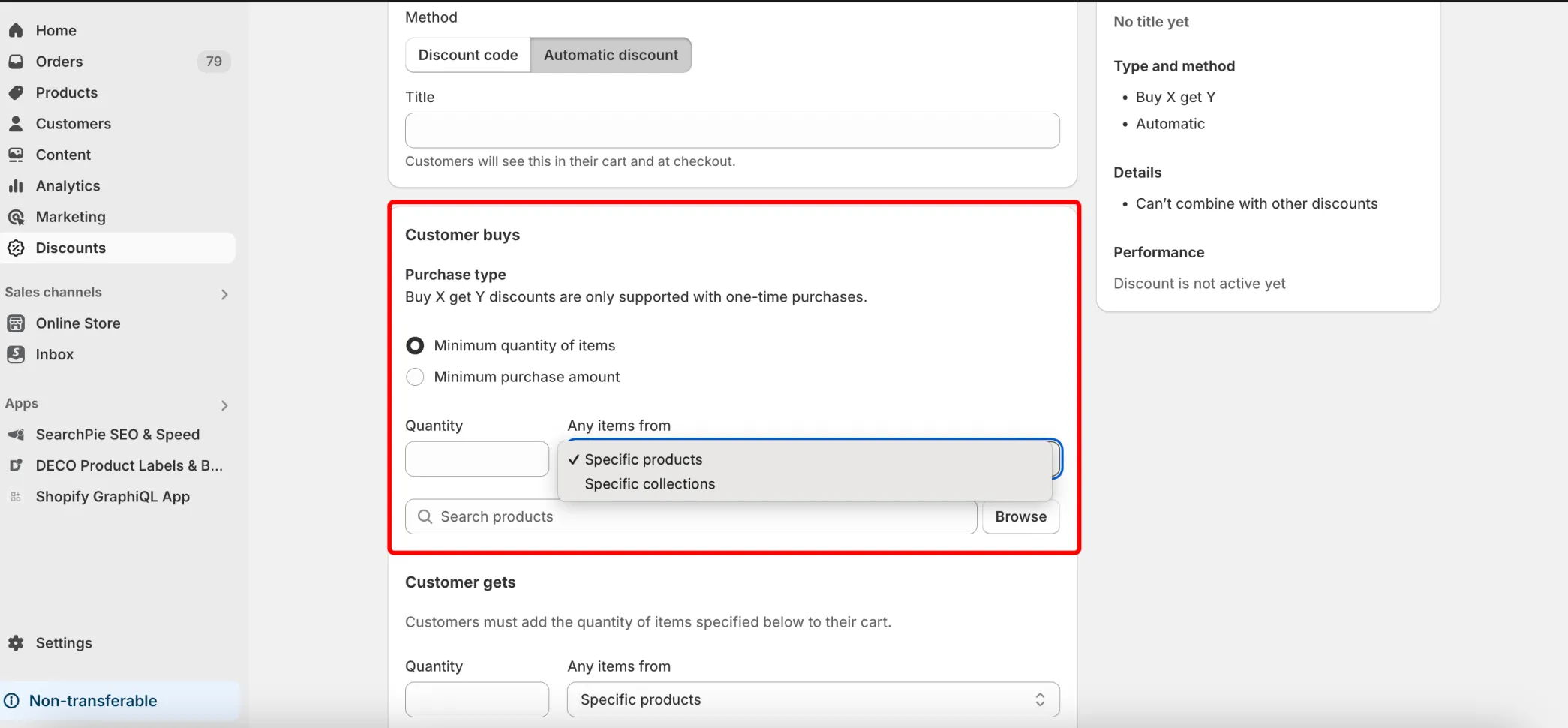
Task: Click 'Buy X get Y' summary item
Action: 1176,97
